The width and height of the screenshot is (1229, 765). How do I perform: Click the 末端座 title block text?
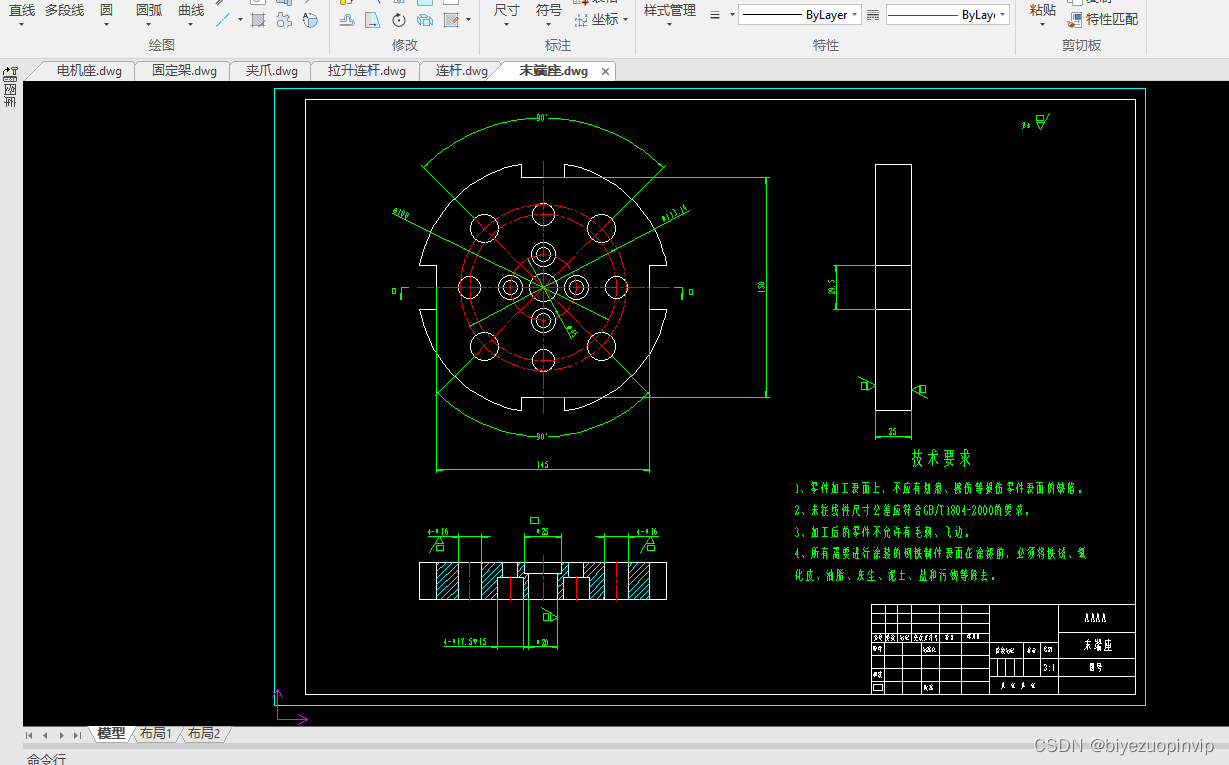point(1097,645)
